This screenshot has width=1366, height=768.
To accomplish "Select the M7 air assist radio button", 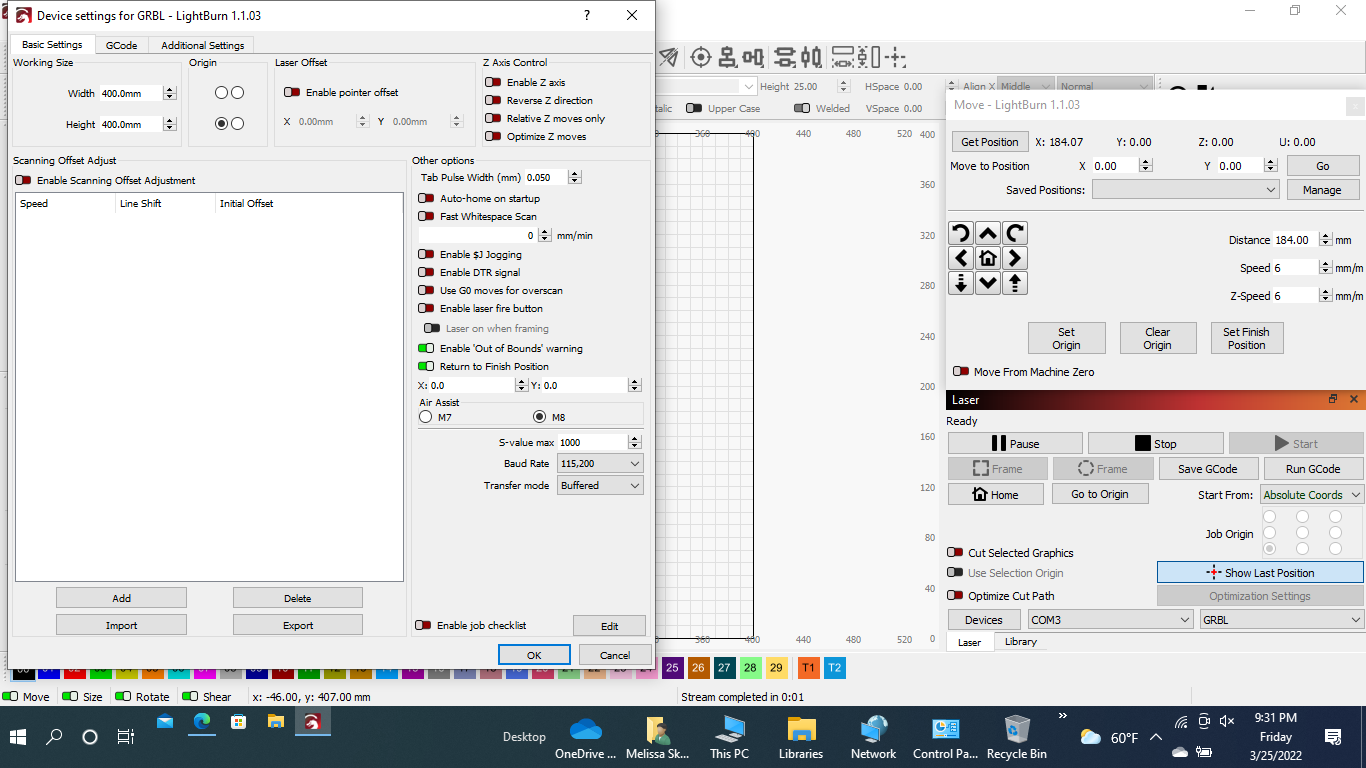I will pyautogui.click(x=426, y=417).
